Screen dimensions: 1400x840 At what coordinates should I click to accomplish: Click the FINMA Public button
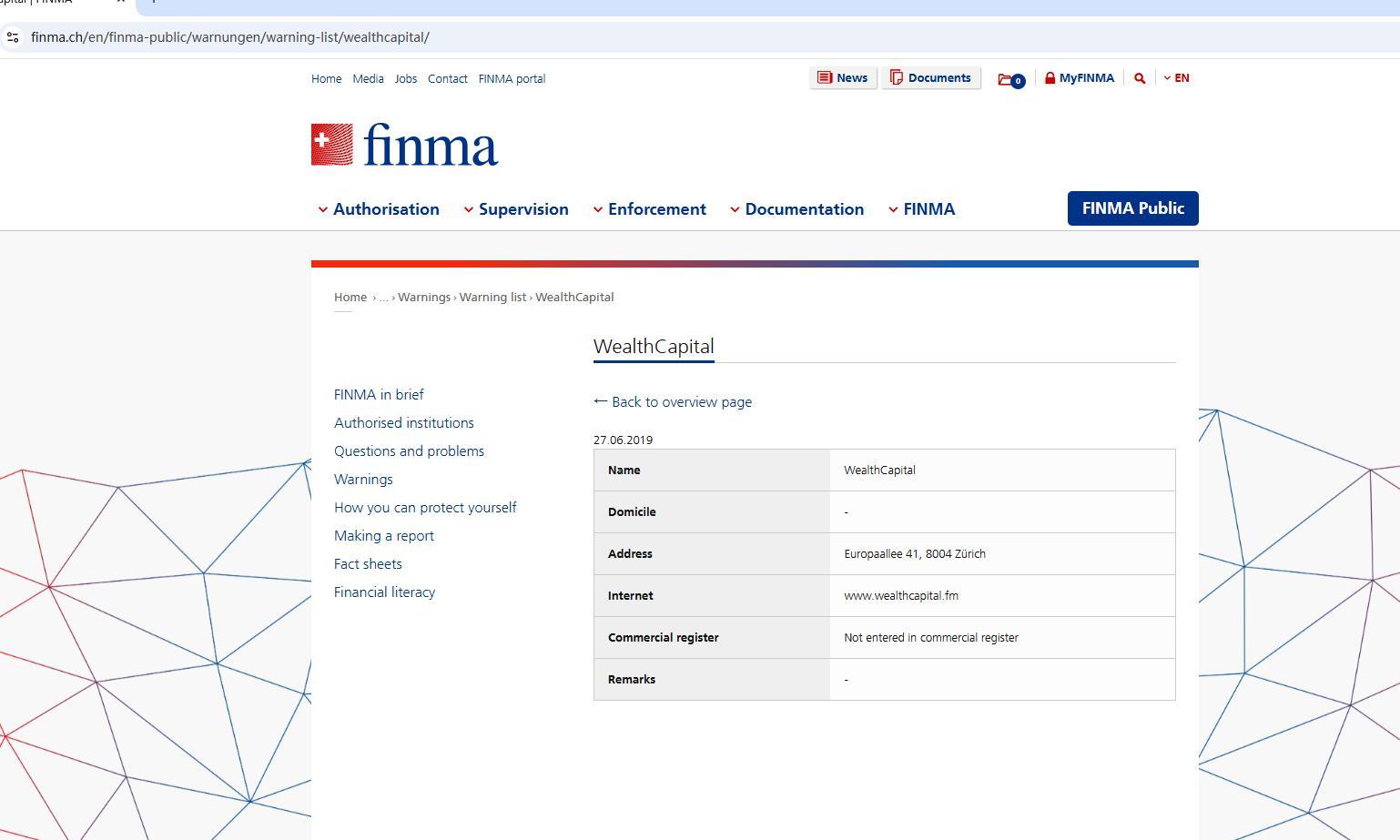click(1132, 208)
